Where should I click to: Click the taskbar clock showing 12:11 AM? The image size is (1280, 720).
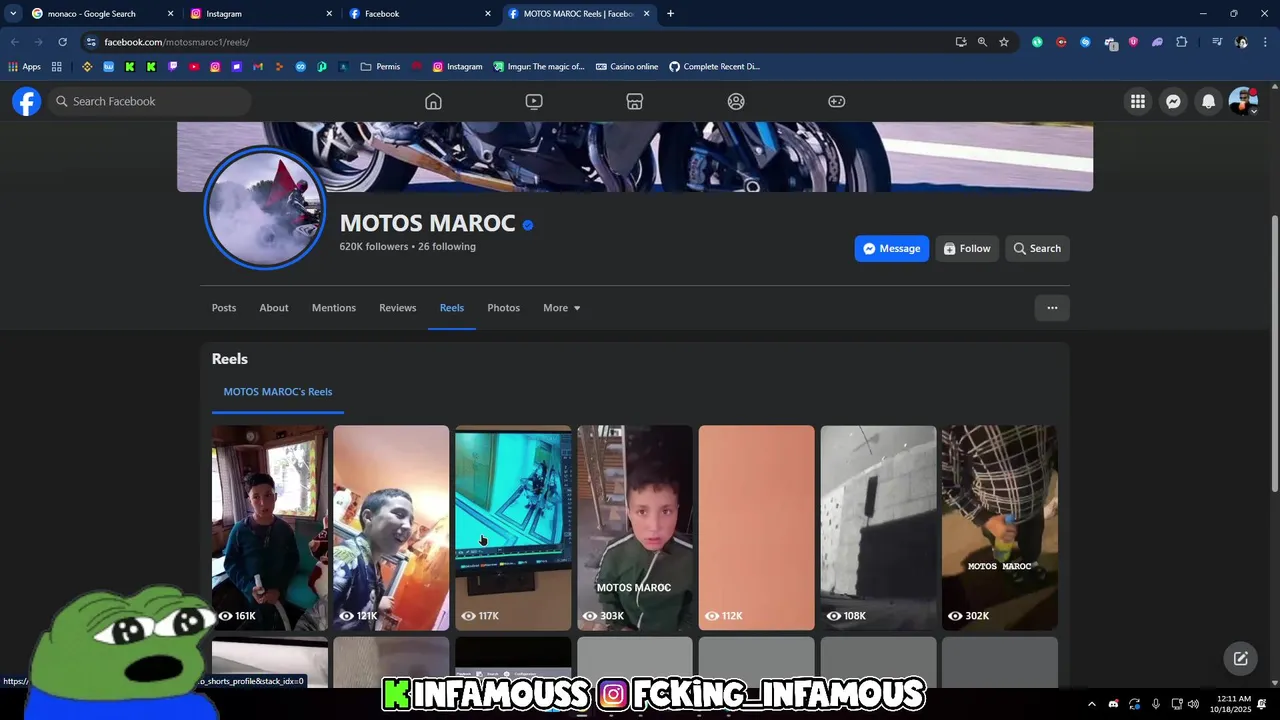[x=1230, y=704]
